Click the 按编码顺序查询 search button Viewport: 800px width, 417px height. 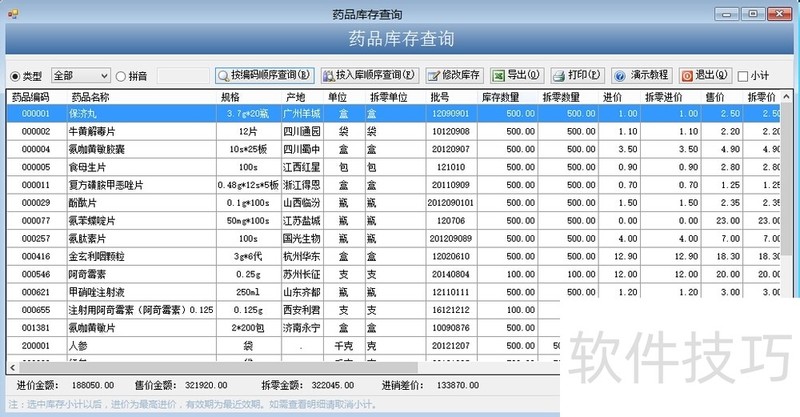tap(265, 75)
